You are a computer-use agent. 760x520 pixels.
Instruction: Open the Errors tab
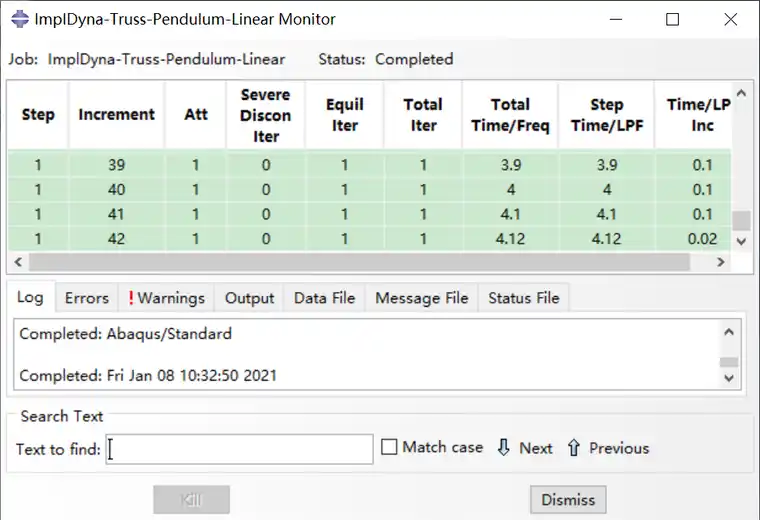[x=87, y=298]
